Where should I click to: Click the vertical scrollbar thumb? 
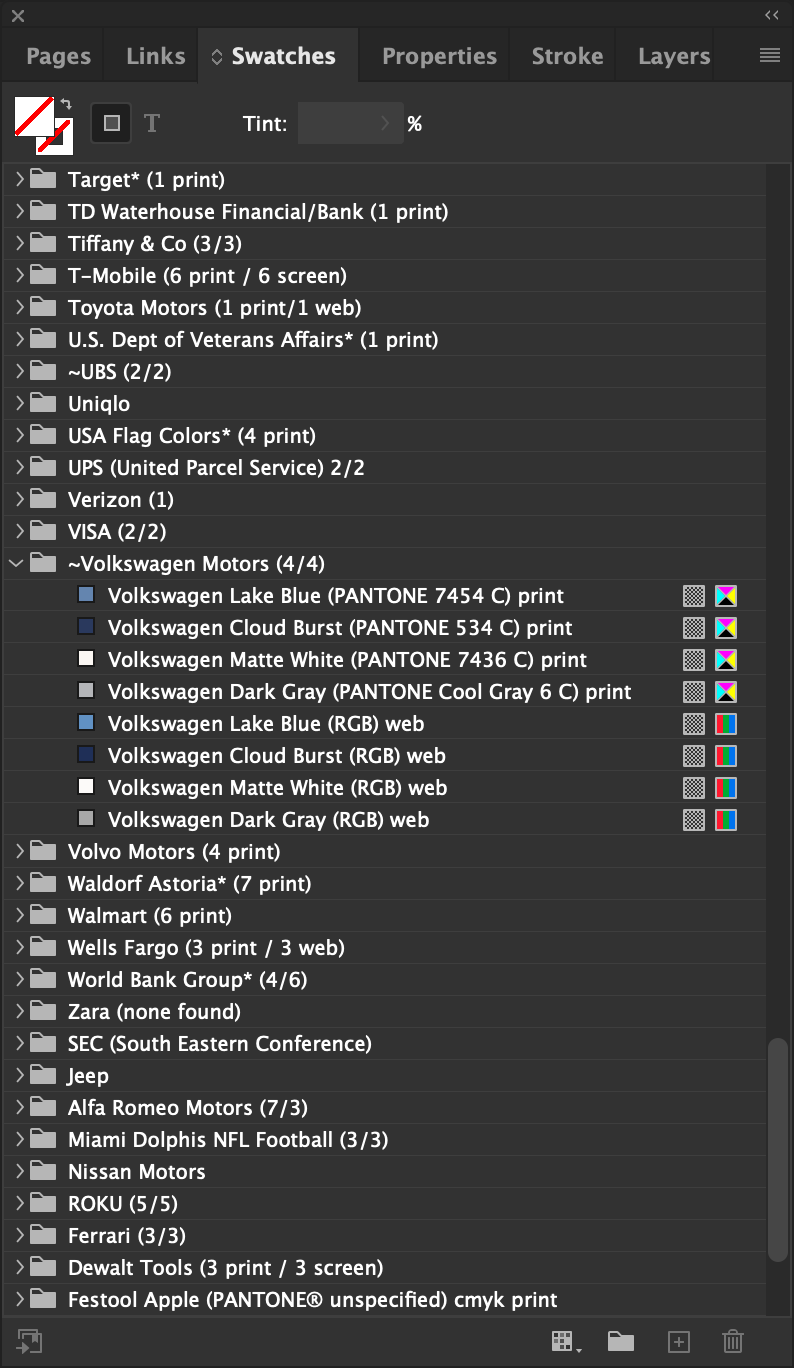[778, 1150]
